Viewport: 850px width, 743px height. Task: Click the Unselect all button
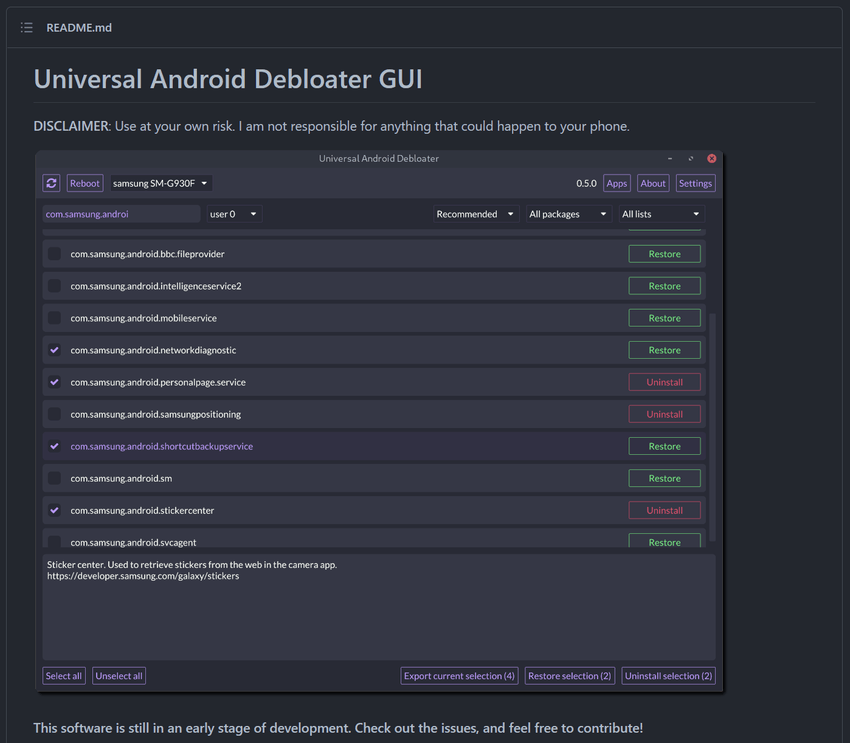click(x=119, y=676)
